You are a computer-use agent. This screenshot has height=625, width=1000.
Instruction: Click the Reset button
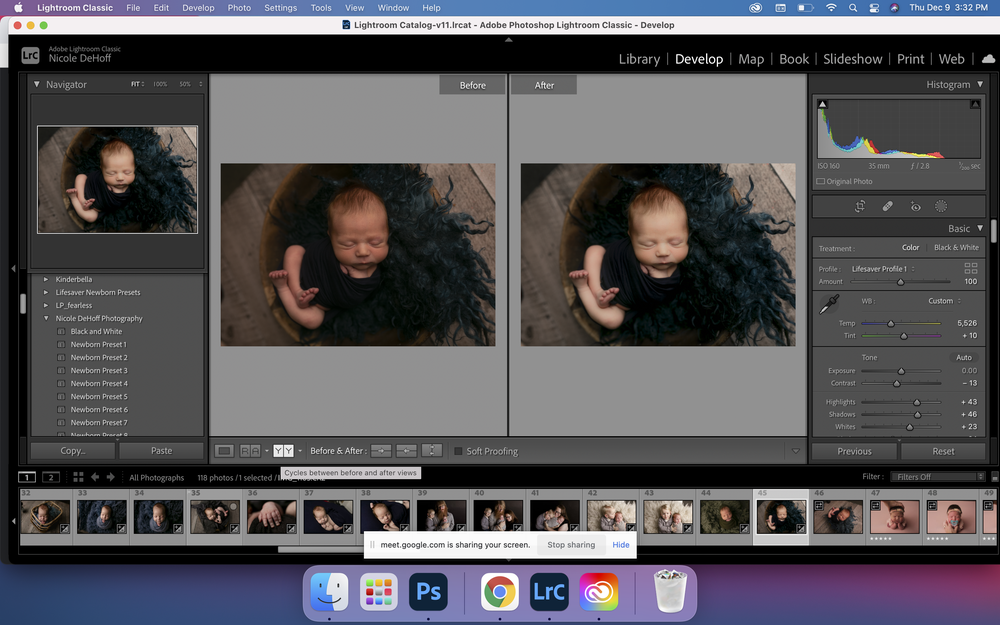[x=943, y=452]
